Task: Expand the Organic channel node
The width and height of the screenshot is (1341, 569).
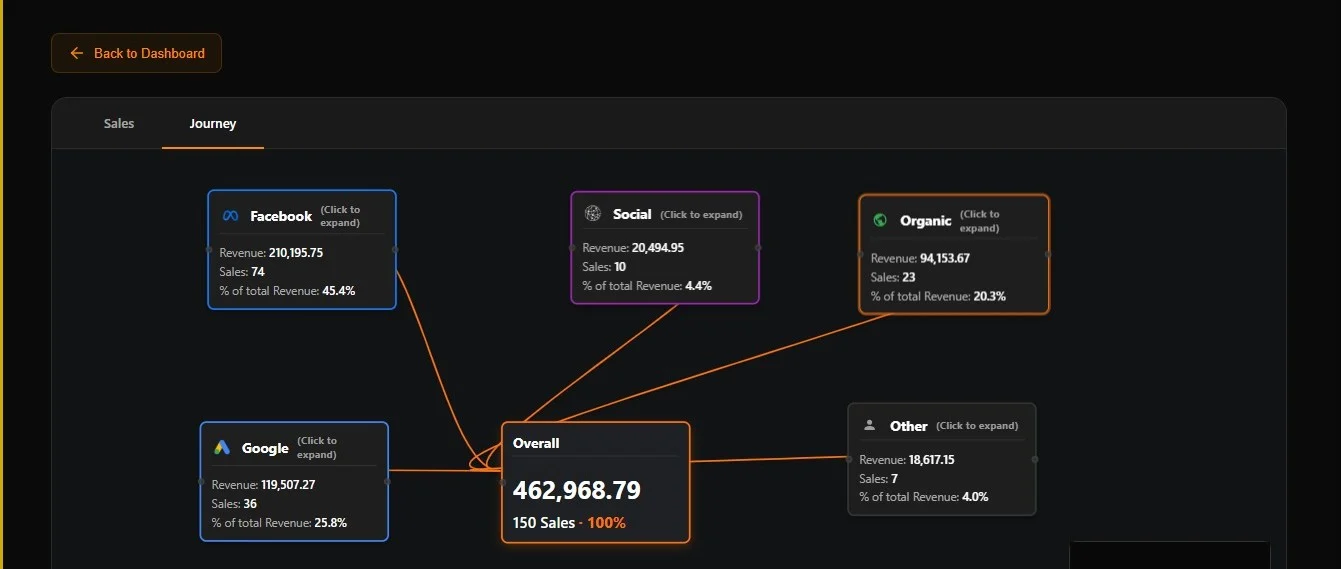Action: pyautogui.click(x=954, y=254)
